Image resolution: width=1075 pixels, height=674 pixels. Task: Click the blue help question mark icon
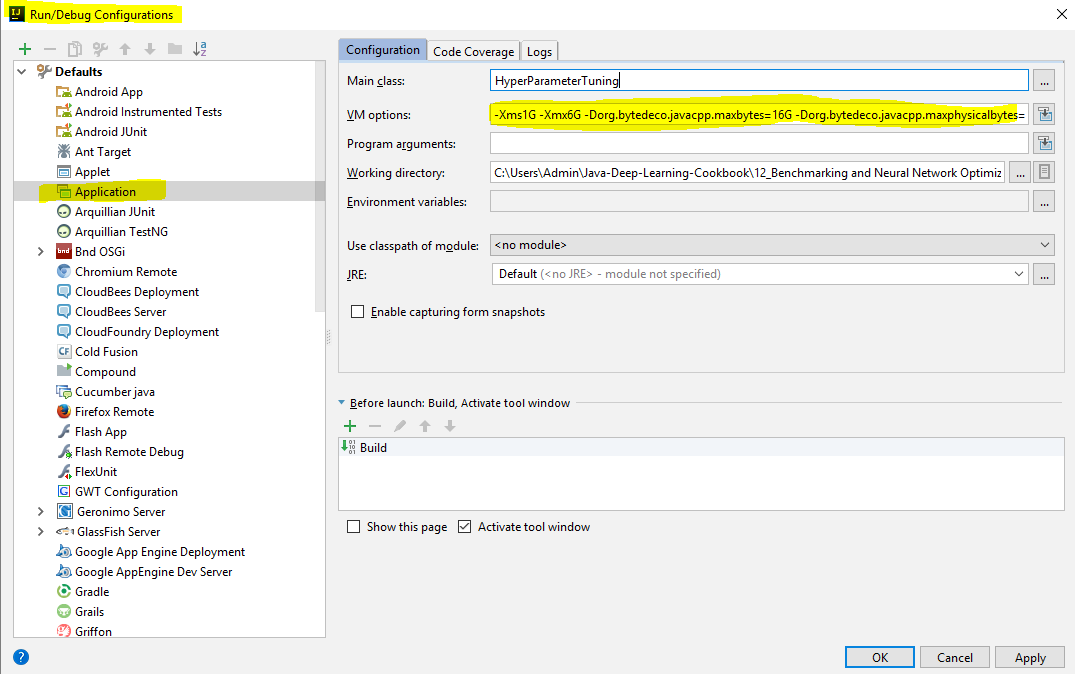click(21, 657)
